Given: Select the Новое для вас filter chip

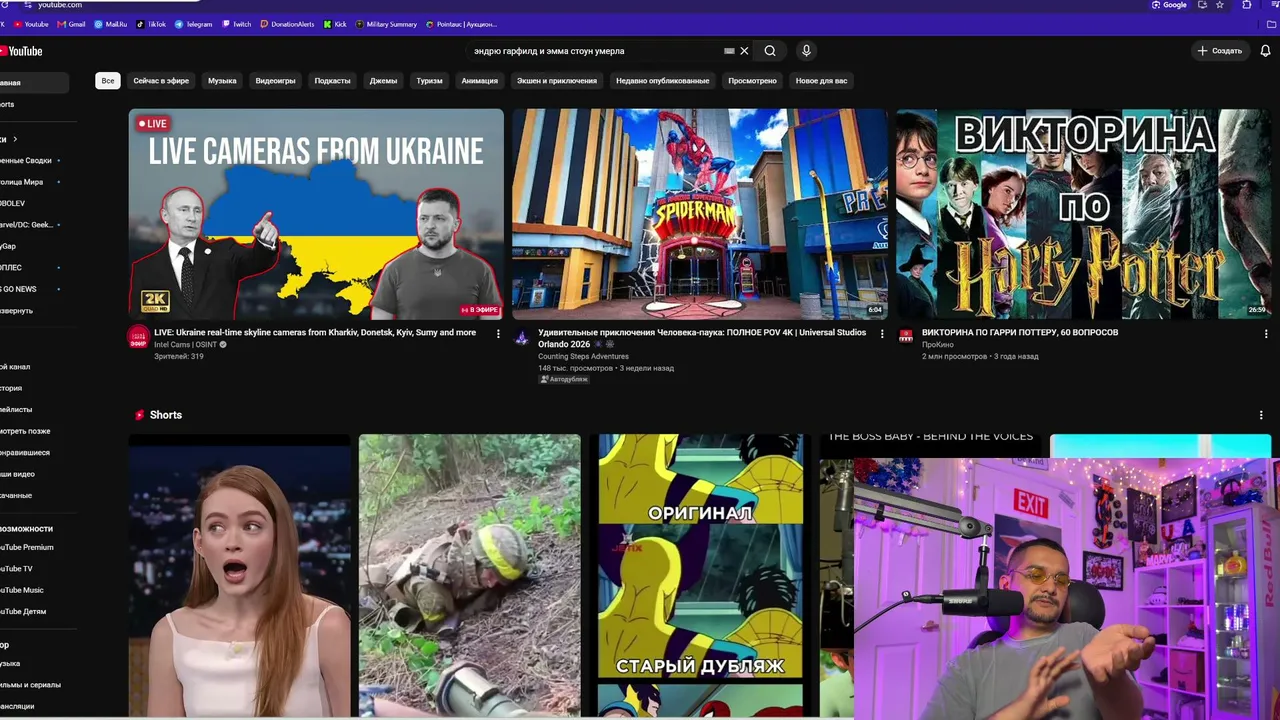Looking at the screenshot, I should pos(821,81).
